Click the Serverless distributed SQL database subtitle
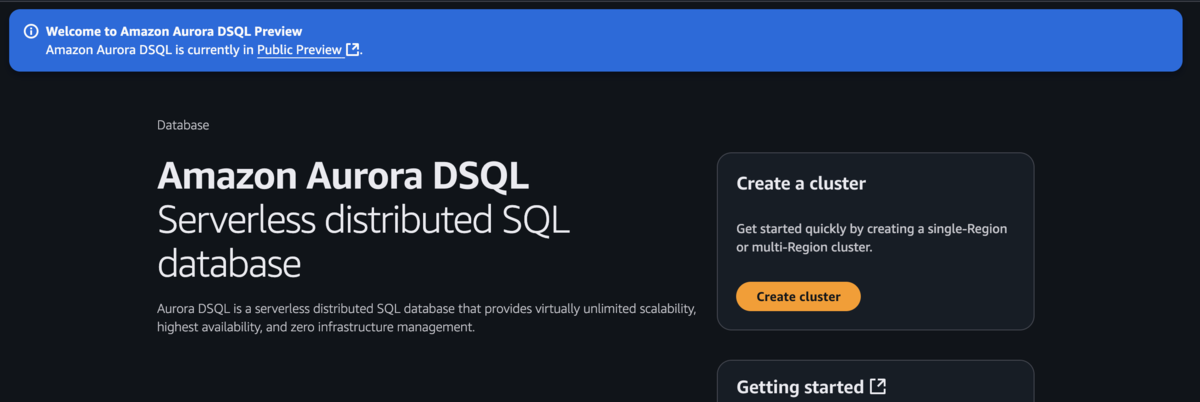The height and width of the screenshot is (402, 1200). (x=363, y=243)
